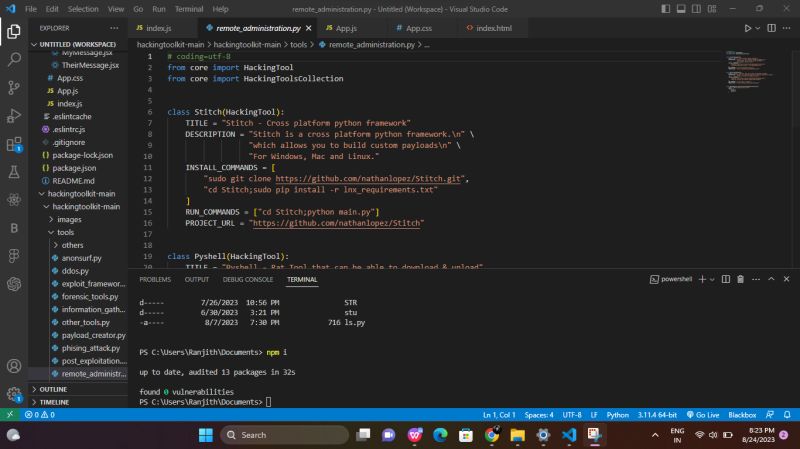Click the Windows taskbar Search box

[285, 435]
